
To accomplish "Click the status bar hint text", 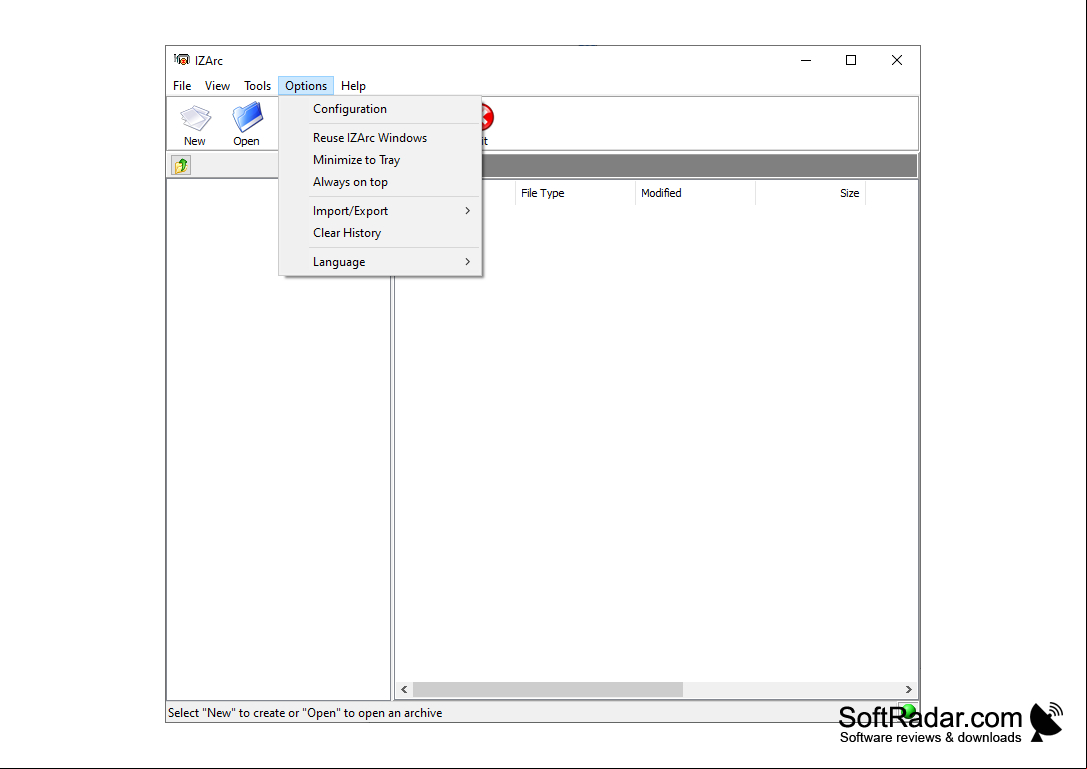I will coord(305,713).
